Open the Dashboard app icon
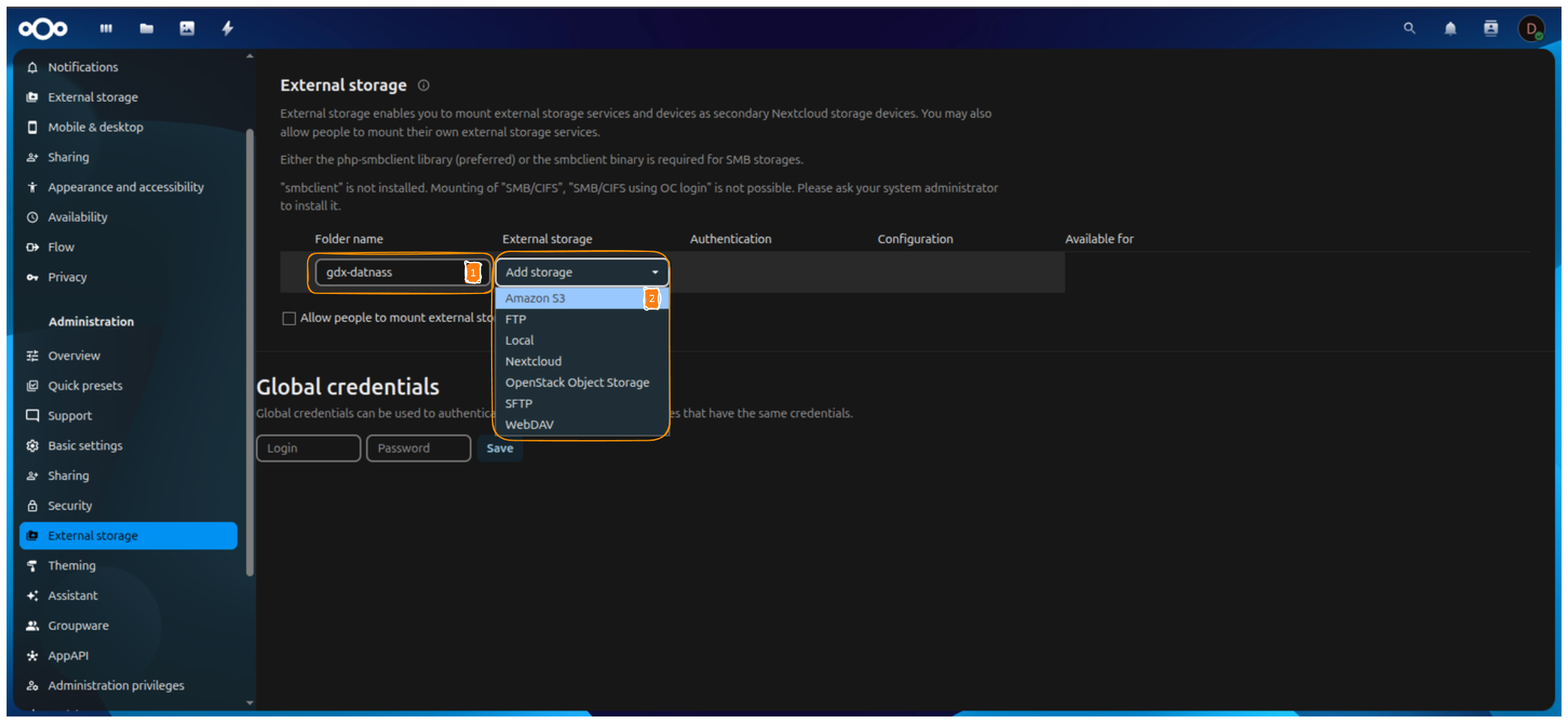The height and width of the screenshot is (723, 1568). [x=106, y=28]
